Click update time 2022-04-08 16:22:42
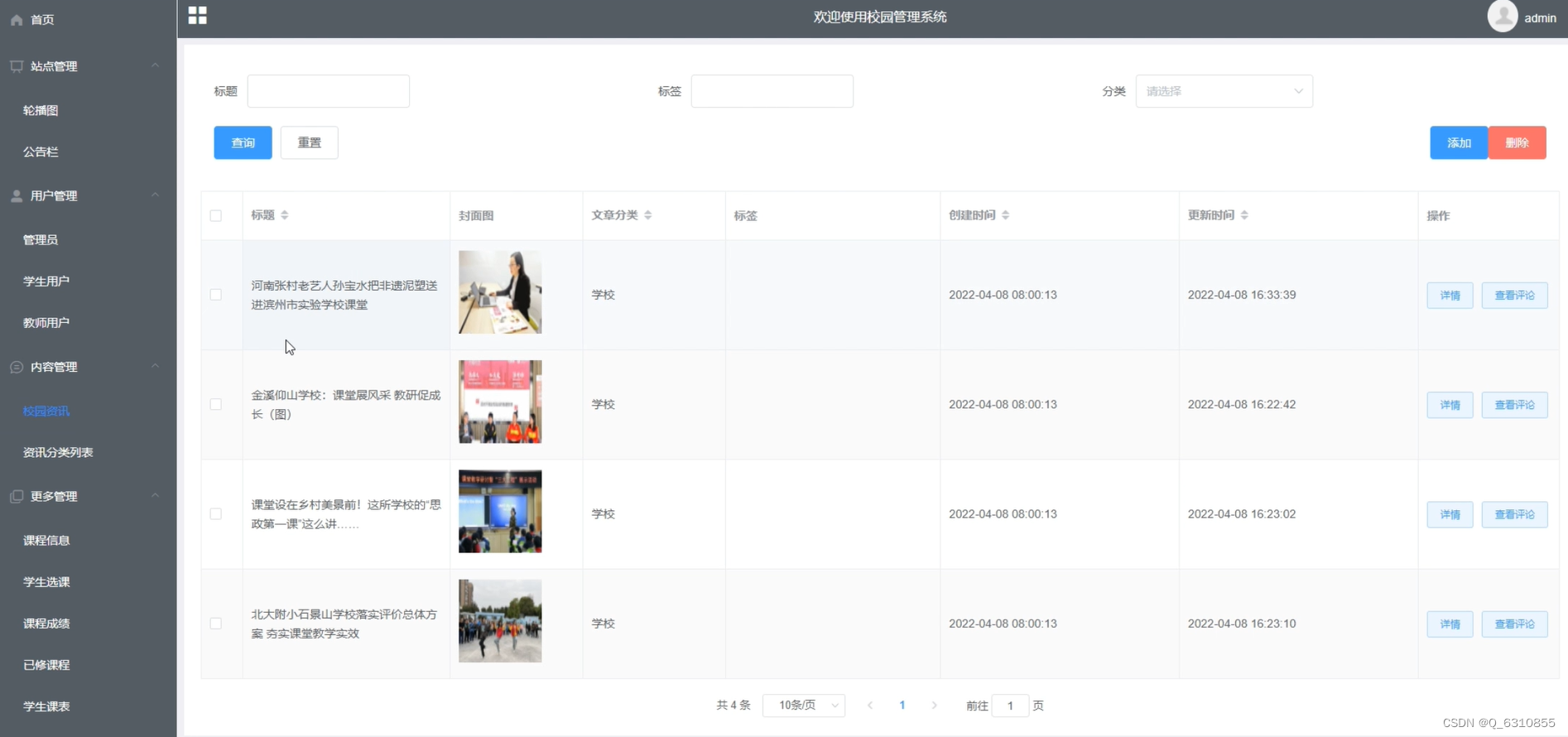This screenshot has width=1568, height=737. click(x=1242, y=404)
